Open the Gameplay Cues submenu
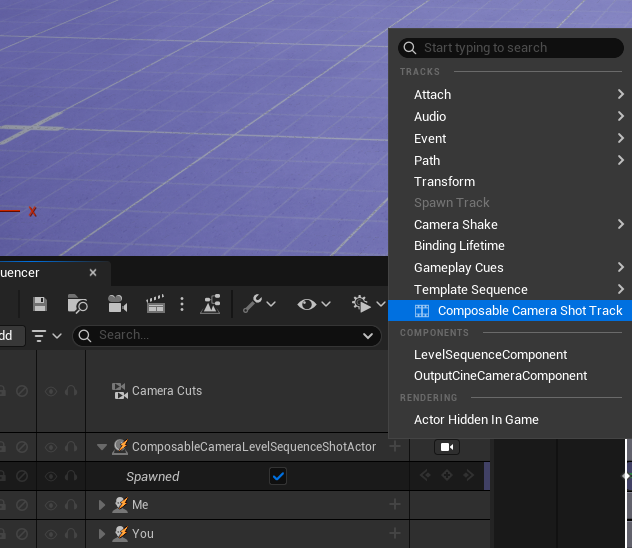This screenshot has width=632, height=548. [x=511, y=268]
